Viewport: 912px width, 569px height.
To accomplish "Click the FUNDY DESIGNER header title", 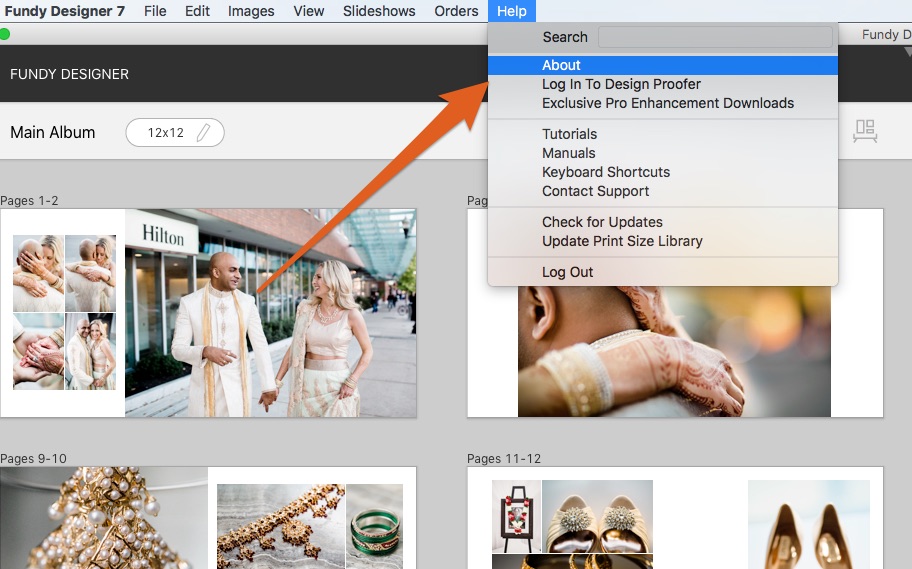I will (x=69, y=74).
